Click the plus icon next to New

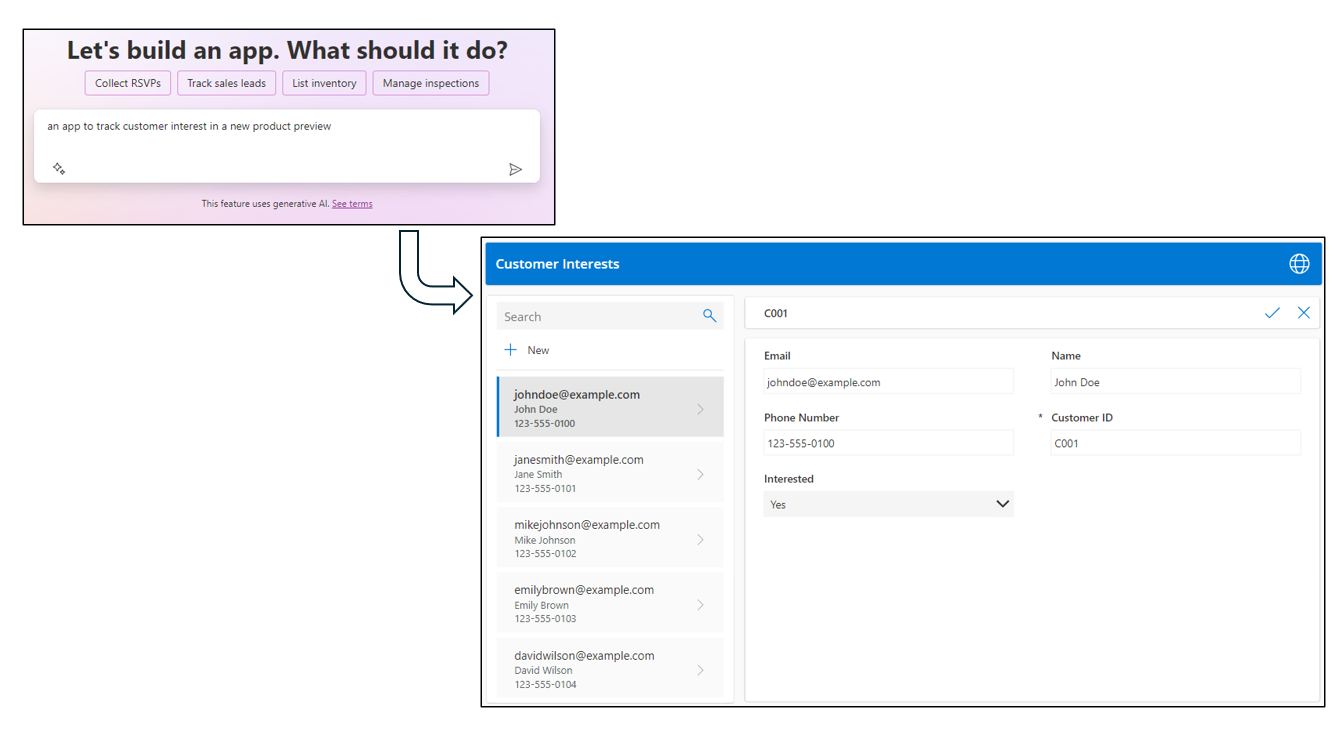[511, 350]
